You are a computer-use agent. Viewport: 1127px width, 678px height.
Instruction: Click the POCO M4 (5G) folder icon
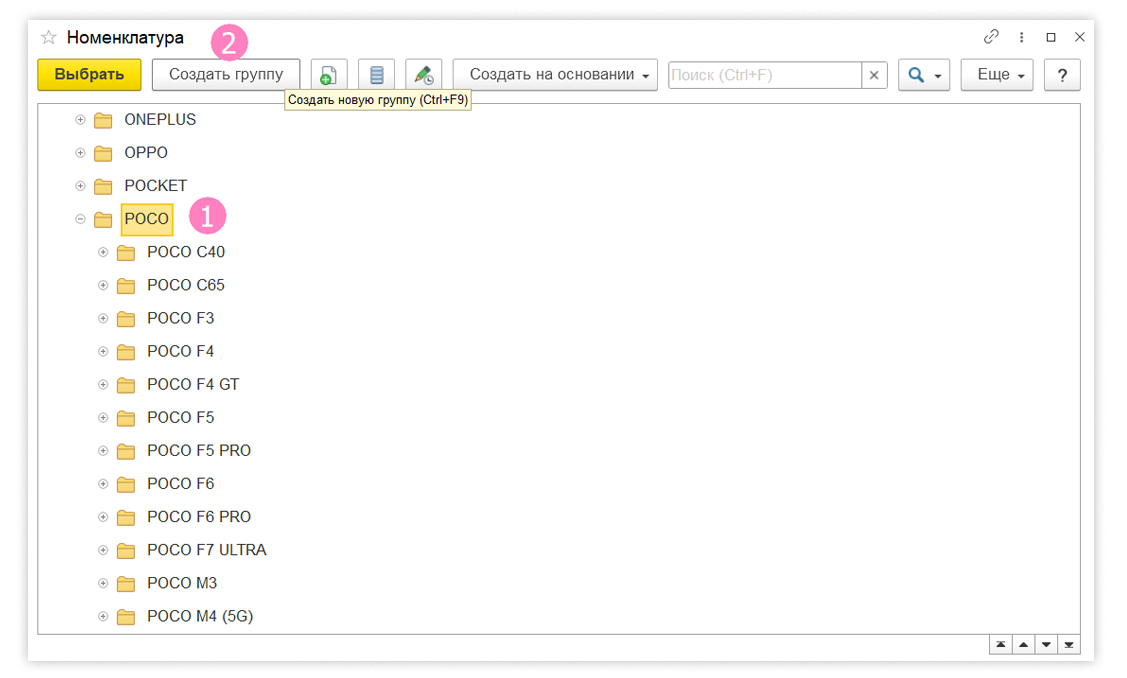click(x=126, y=616)
